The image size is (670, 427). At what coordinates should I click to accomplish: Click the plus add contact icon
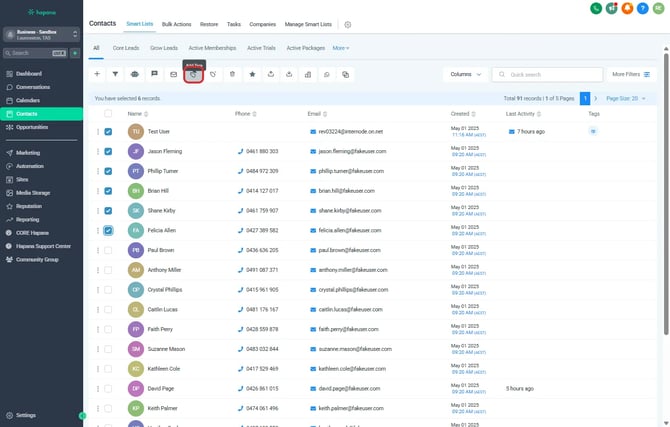(x=97, y=74)
